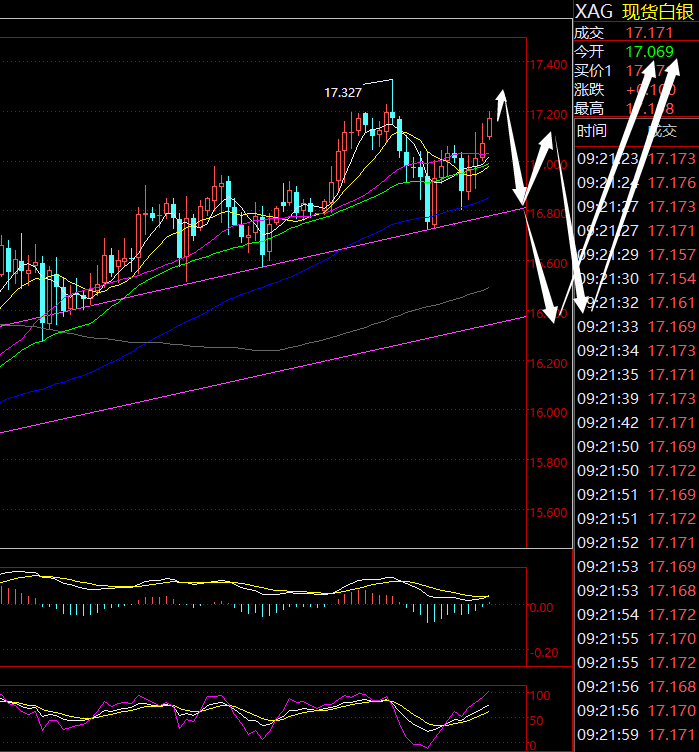
Task: Select the latest rightmost red candlestick
Action: pyautogui.click(x=490, y=127)
